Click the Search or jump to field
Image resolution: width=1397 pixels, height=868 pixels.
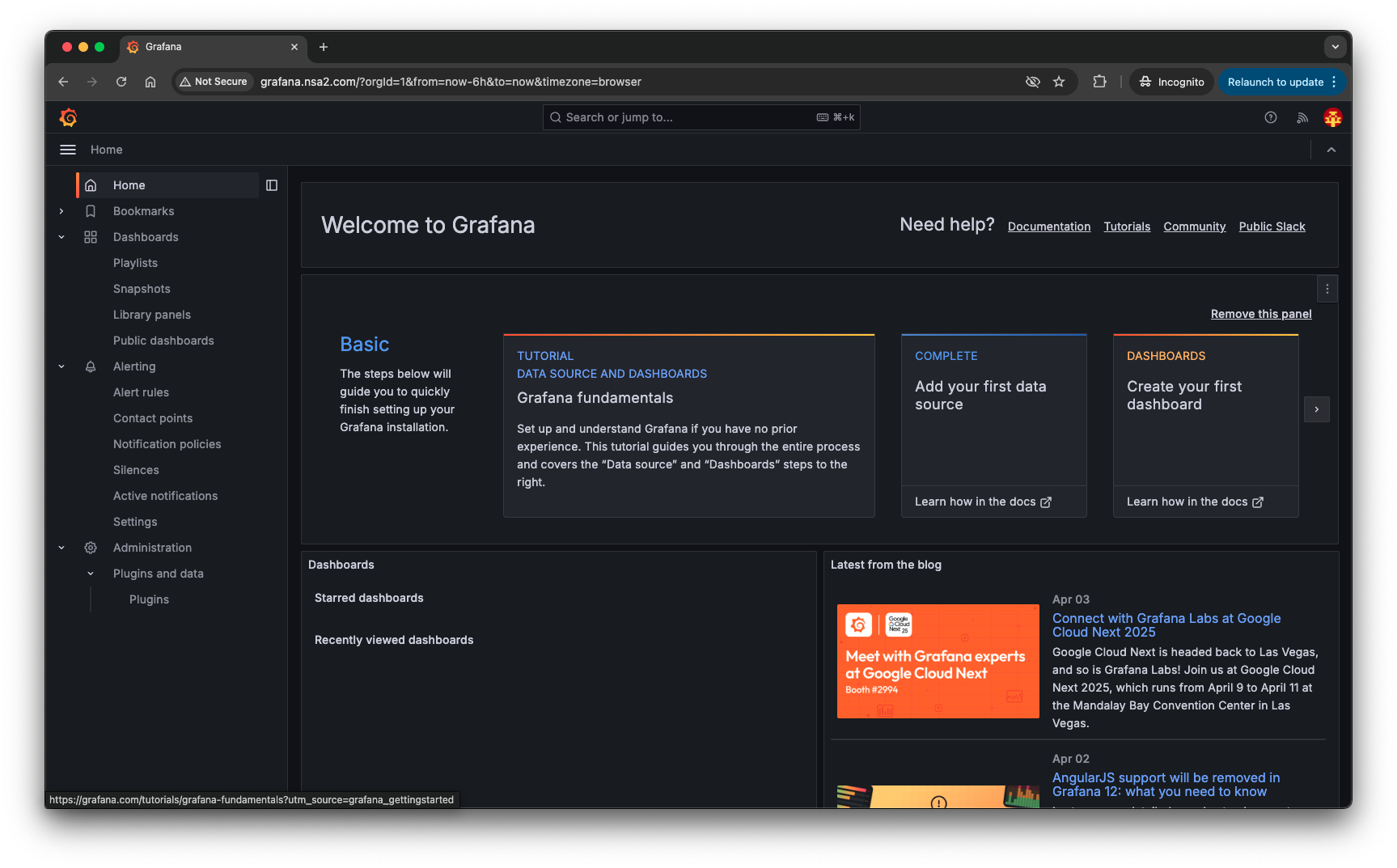(x=701, y=117)
